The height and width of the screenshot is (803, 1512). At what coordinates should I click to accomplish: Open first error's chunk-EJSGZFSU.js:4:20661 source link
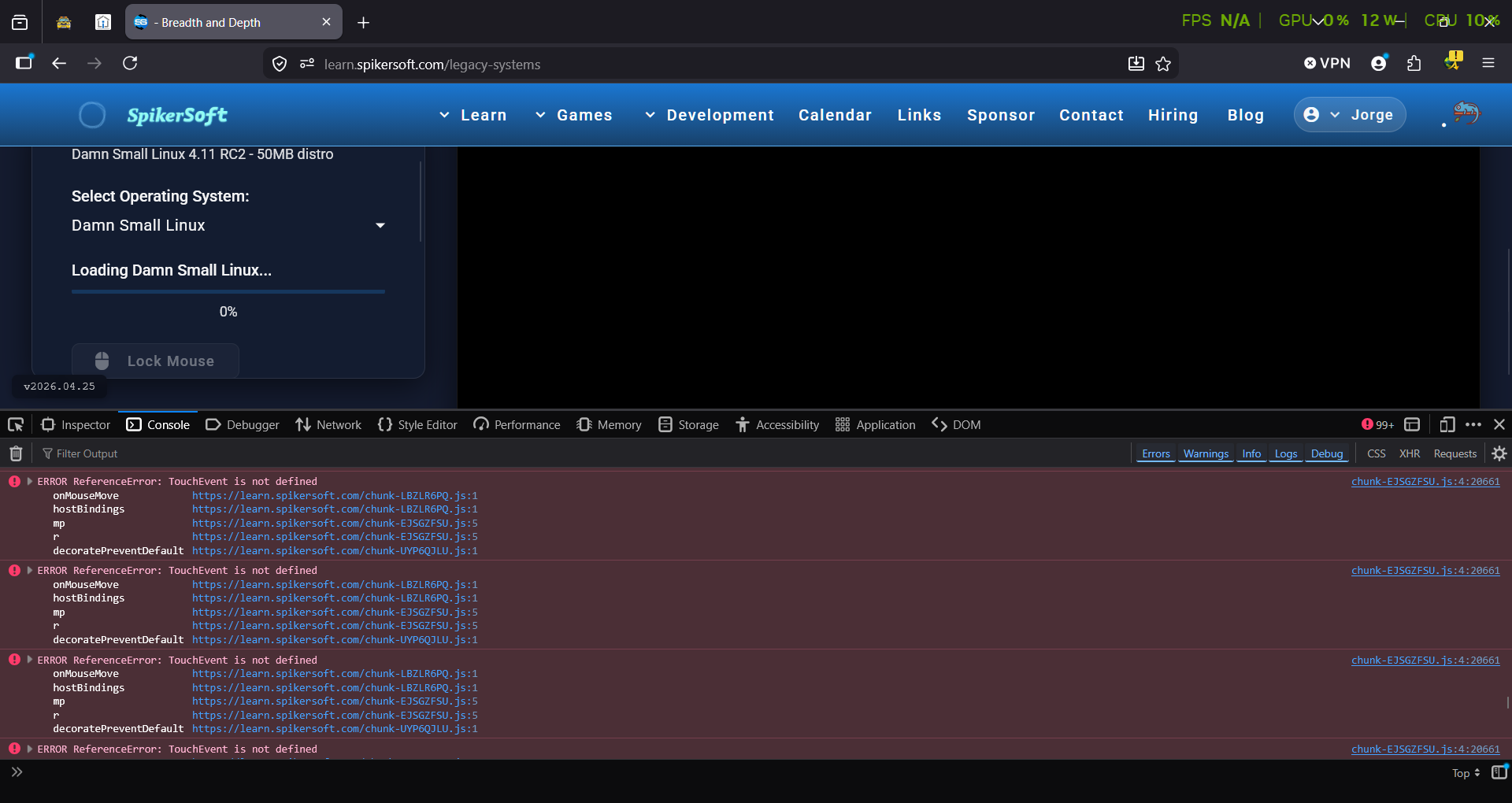point(1425,481)
